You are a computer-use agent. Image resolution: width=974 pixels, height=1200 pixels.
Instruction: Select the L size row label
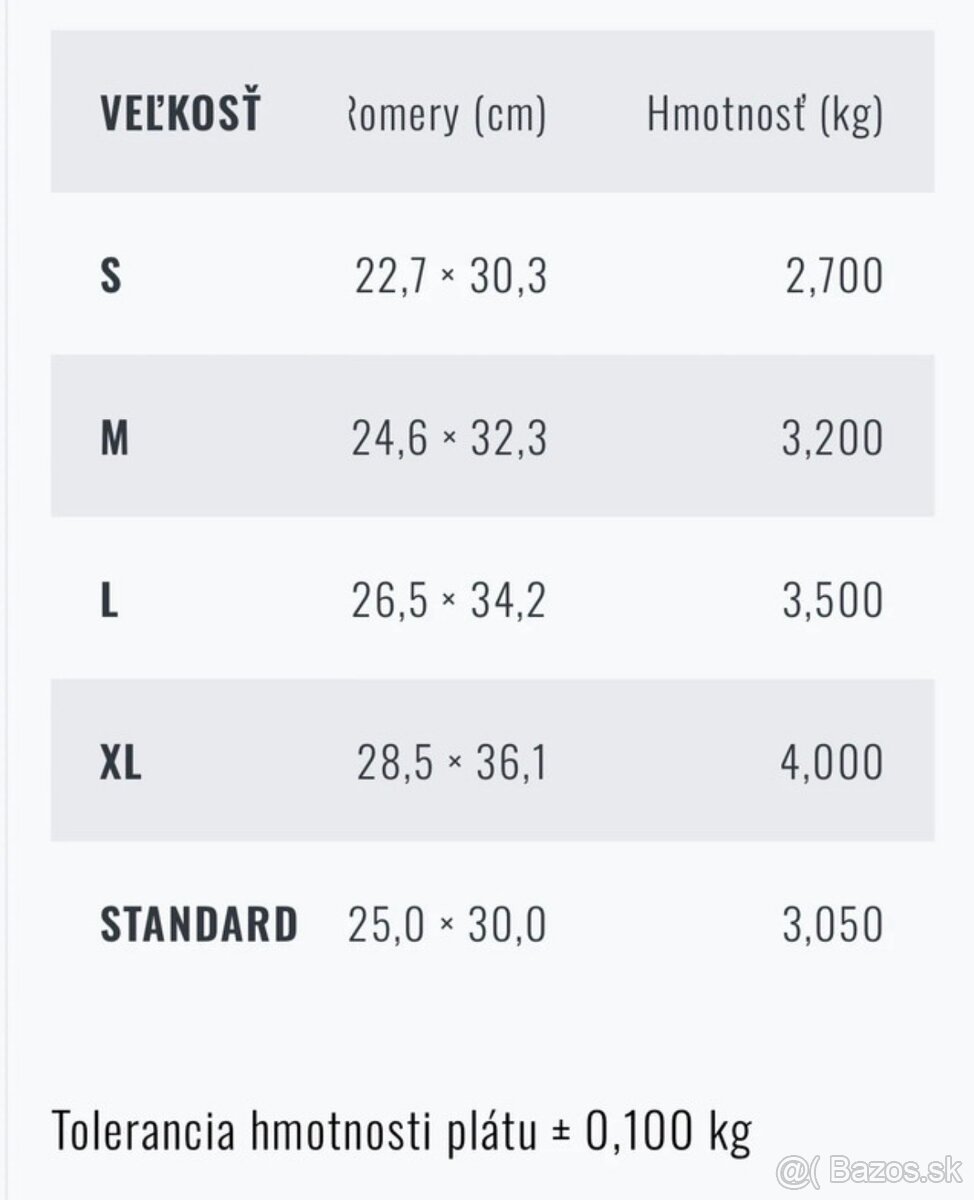110,600
